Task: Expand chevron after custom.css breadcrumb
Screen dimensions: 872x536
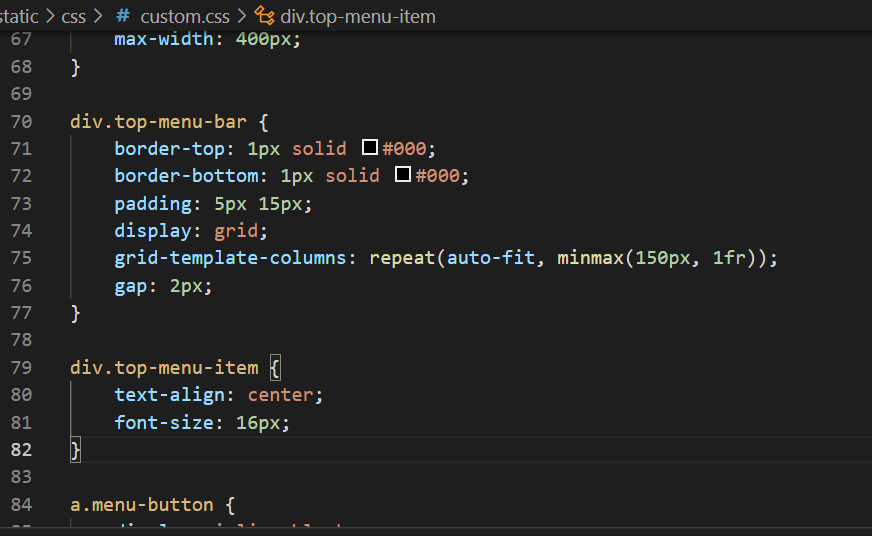Action: pyautogui.click(x=242, y=16)
